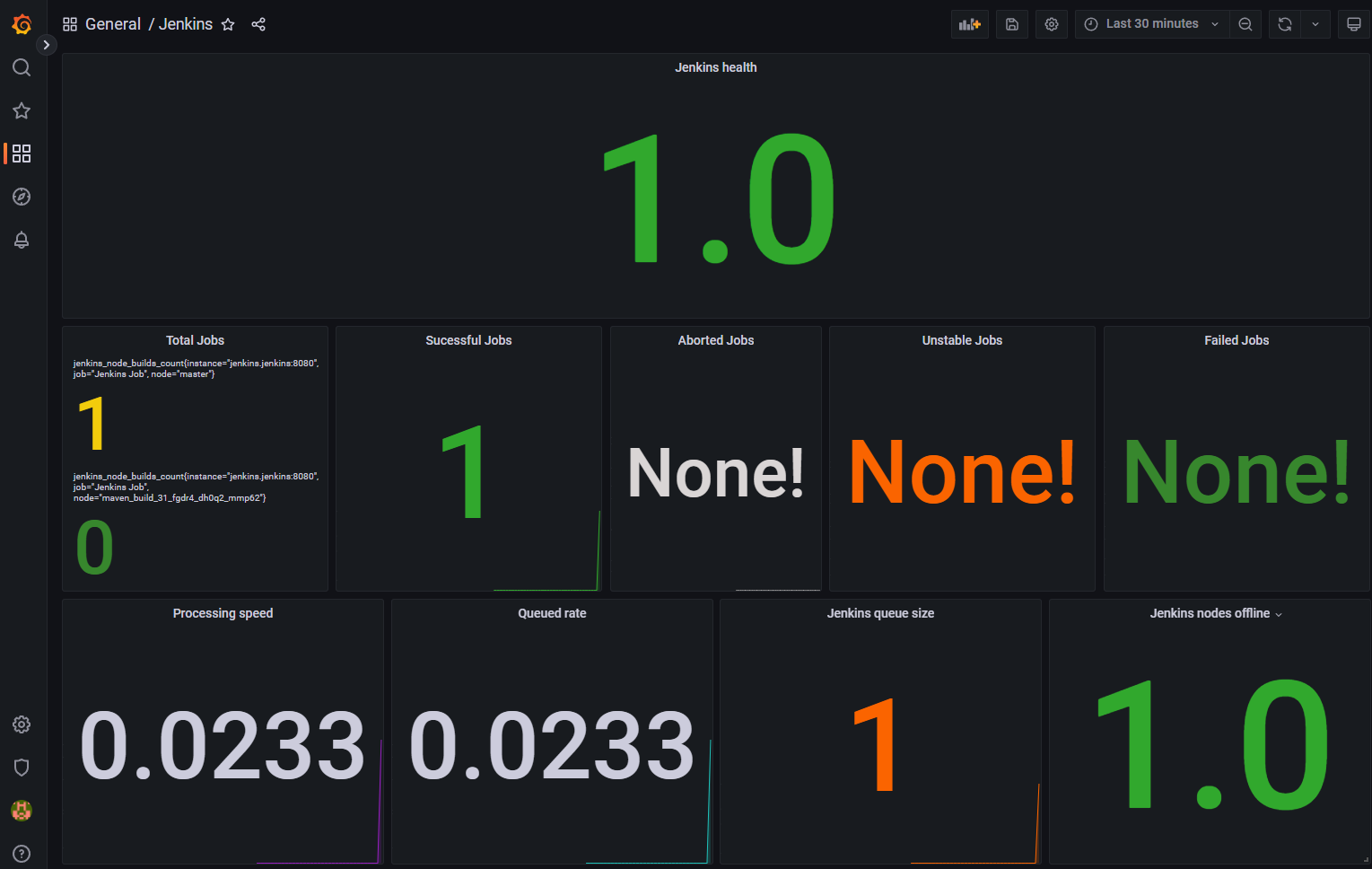The image size is (1372, 869).
Task: Click the dashboard grid icon beside General
Action: (70, 24)
